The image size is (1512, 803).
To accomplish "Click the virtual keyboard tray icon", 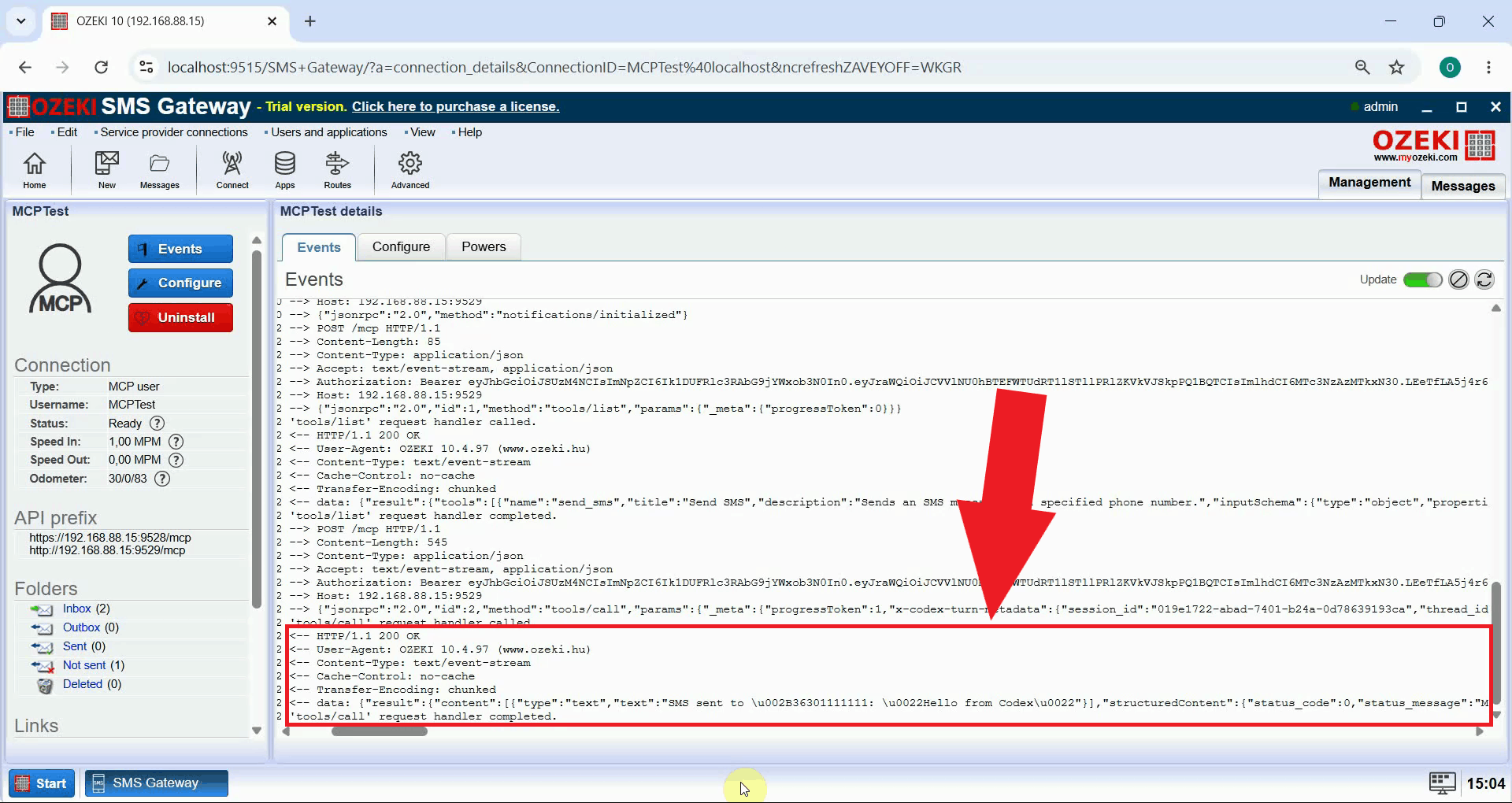I will pyautogui.click(x=1442, y=783).
